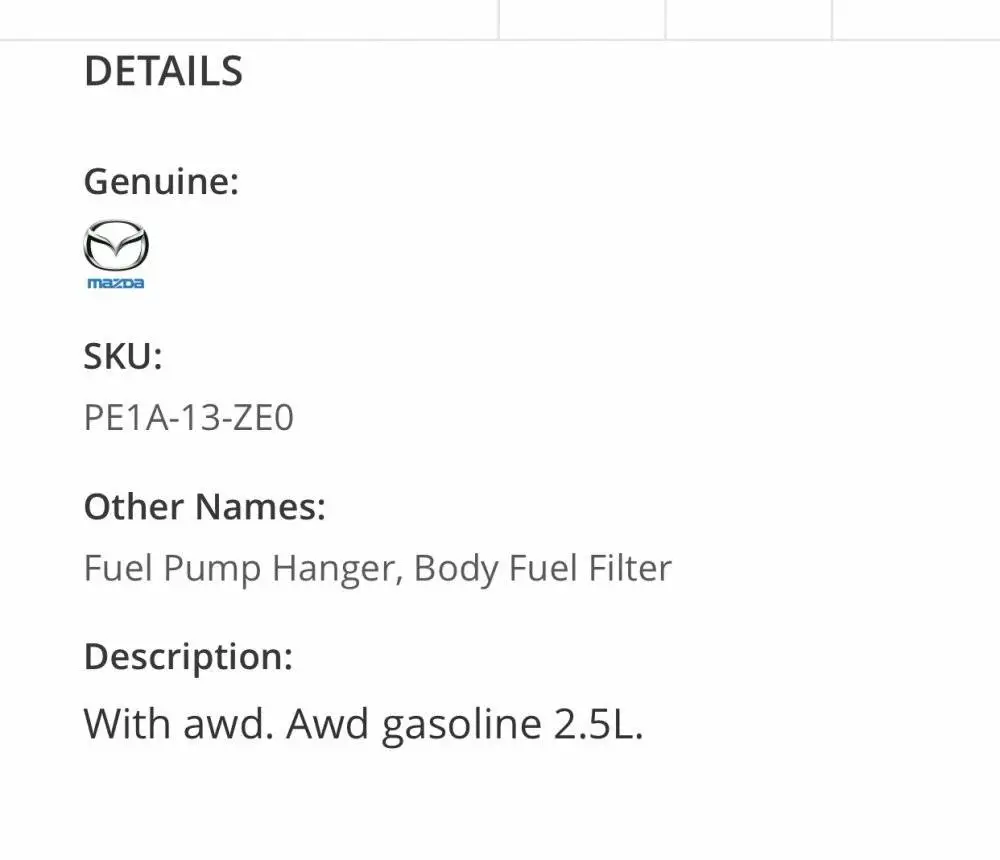Viewport: 1000px width, 860px height.
Task: Click the Body Fuel Filter name
Action: click(543, 568)
